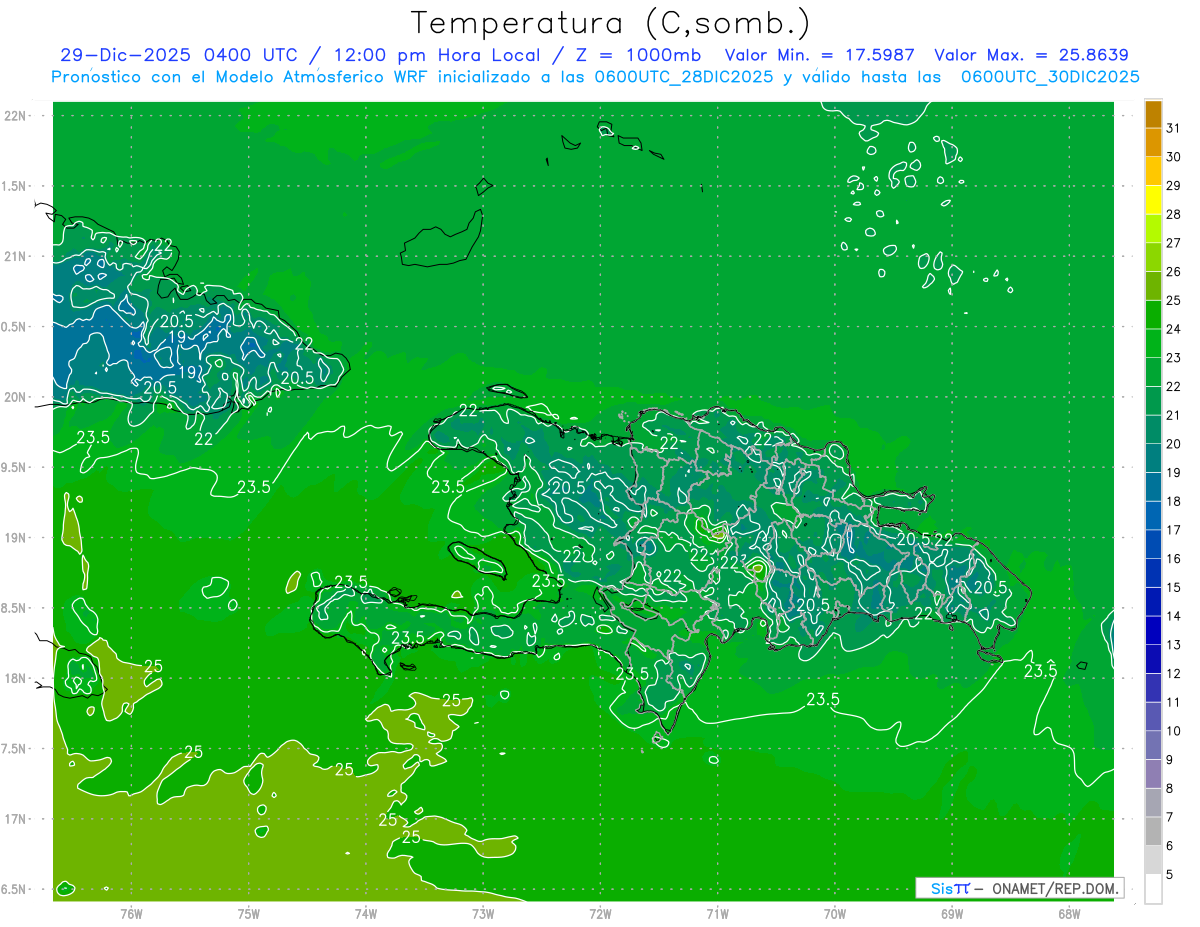
Task: Click legend value 29 on the color scale
Action: pyautogui.click(x=1173, y=186)
